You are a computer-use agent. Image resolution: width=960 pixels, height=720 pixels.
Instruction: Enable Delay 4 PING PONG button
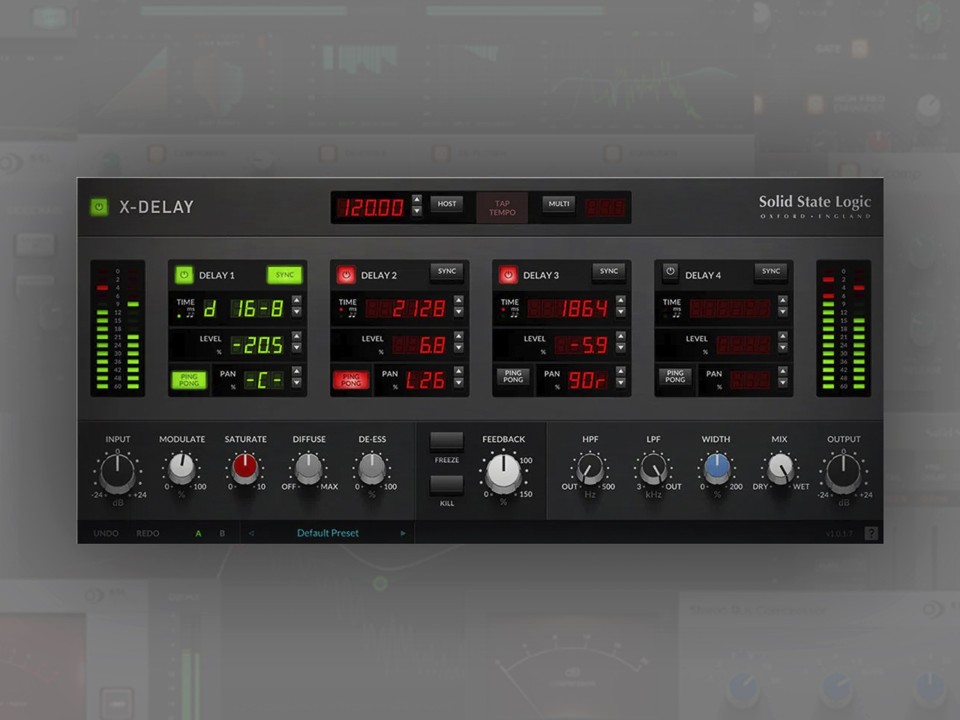point(675,377)
